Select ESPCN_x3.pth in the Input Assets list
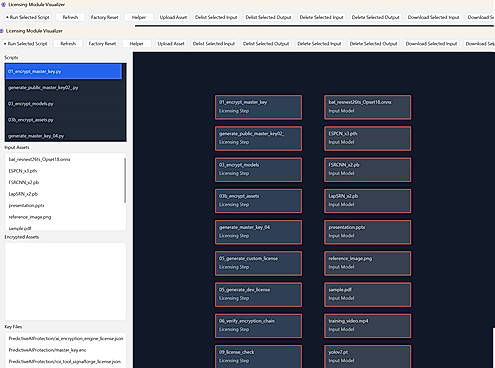495x368 pixels. (64, 171)
